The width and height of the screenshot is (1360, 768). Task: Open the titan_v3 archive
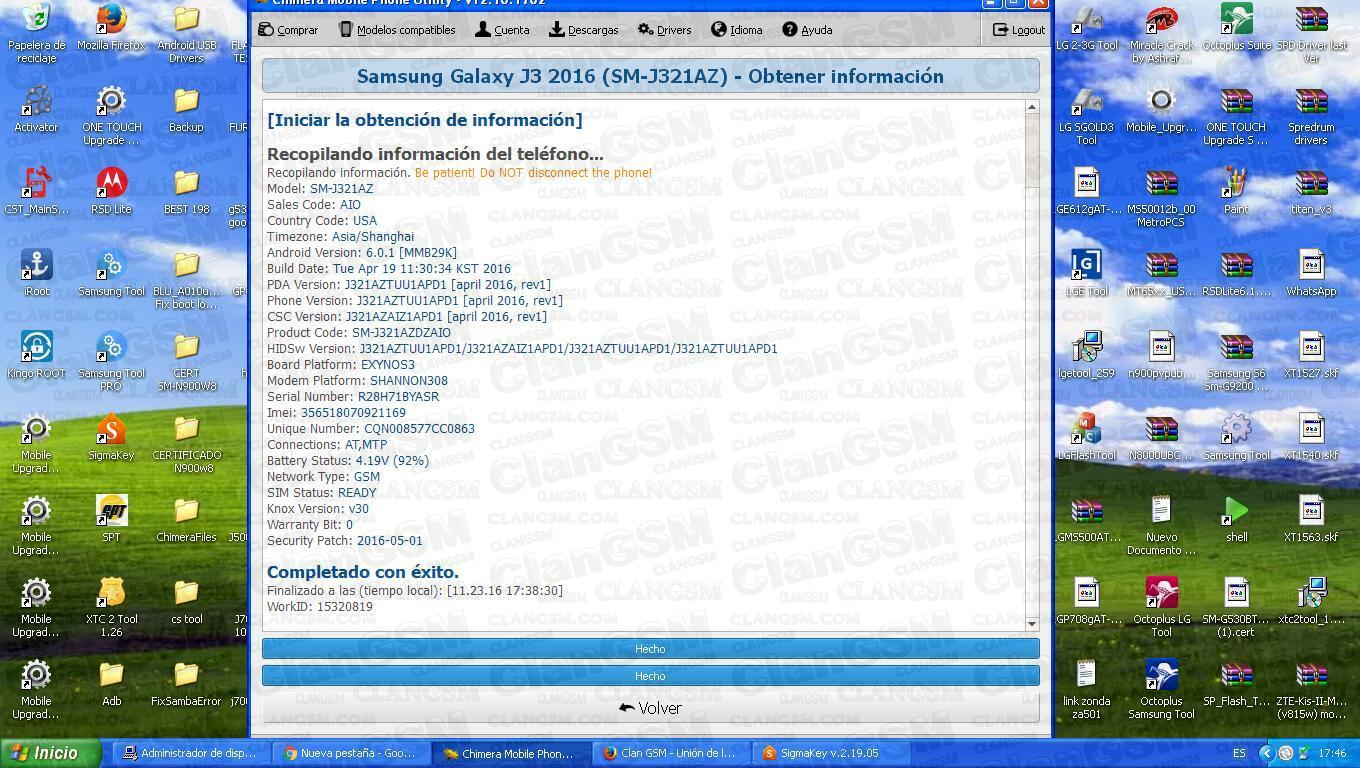[x=1311, y=191]
